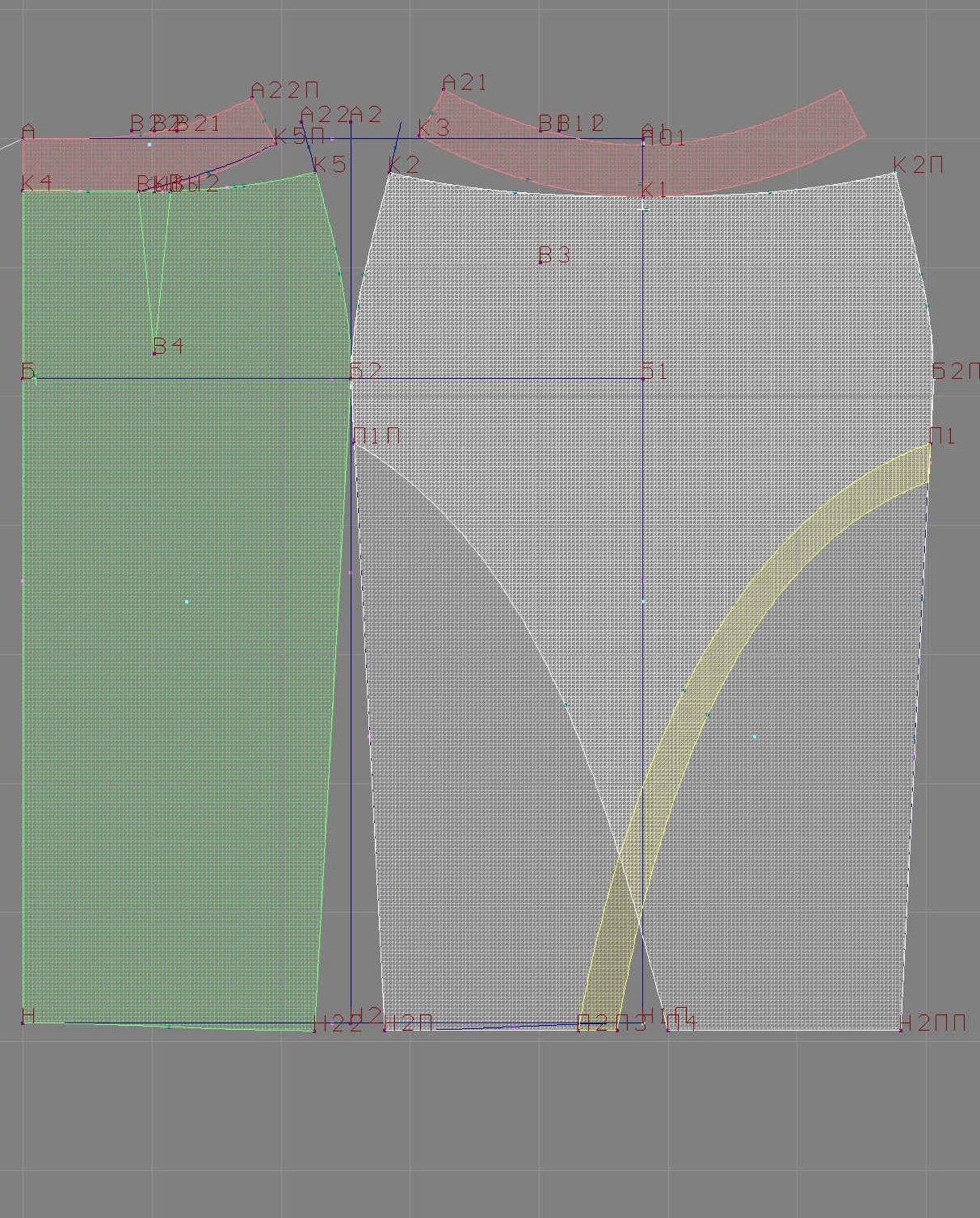This screenshot has height=1218, width=980.
Task: Select point Б2П on the right edge
Action: tap(934, 378)
